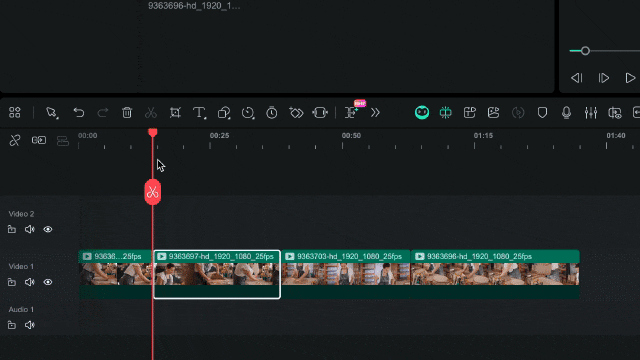Open the sticker/image AI icon
Screen dimensions: 640x360
(x=493, y=112)
